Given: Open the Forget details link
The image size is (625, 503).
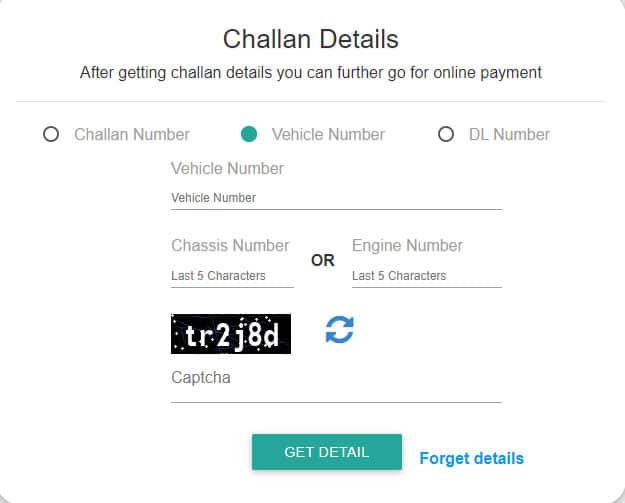Looking at the screenshot, I should point(472,458).
